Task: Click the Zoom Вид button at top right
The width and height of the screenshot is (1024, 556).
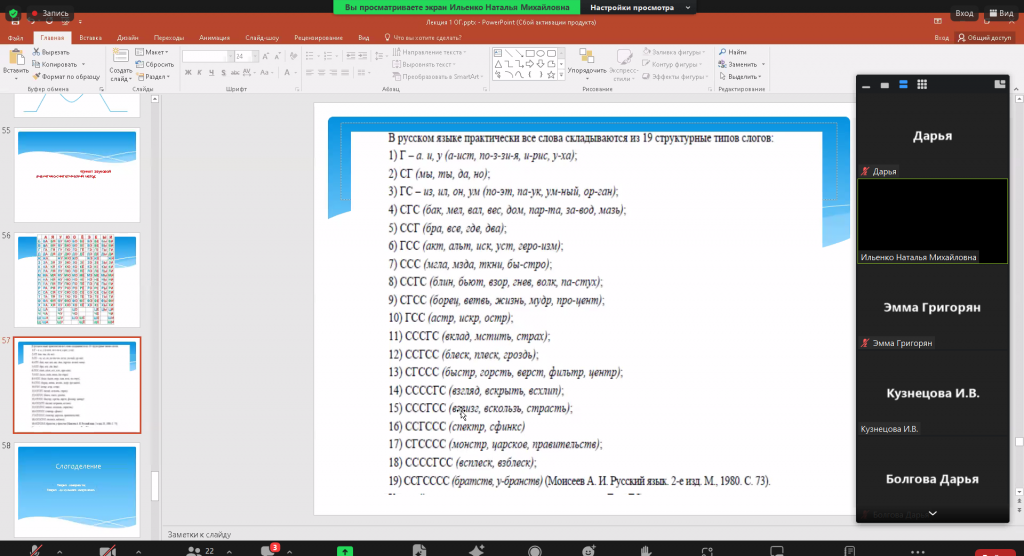Action: [x=1001, y=13]
